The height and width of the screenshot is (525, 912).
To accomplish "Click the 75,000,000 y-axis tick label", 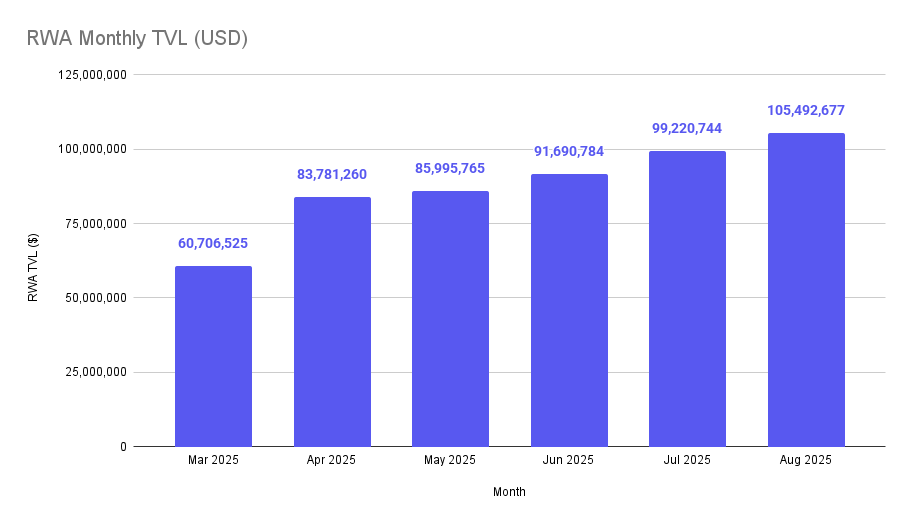I will point(95,224).
